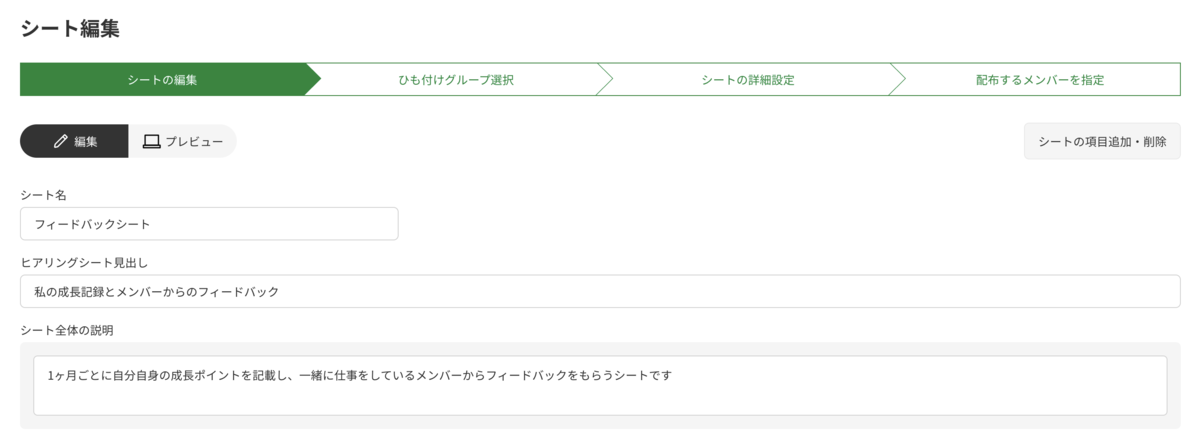Viewport: 1200px width, 444px height.
Task: Click the ヒアリングシート見出し label
Action: click(x=84, y=263)
